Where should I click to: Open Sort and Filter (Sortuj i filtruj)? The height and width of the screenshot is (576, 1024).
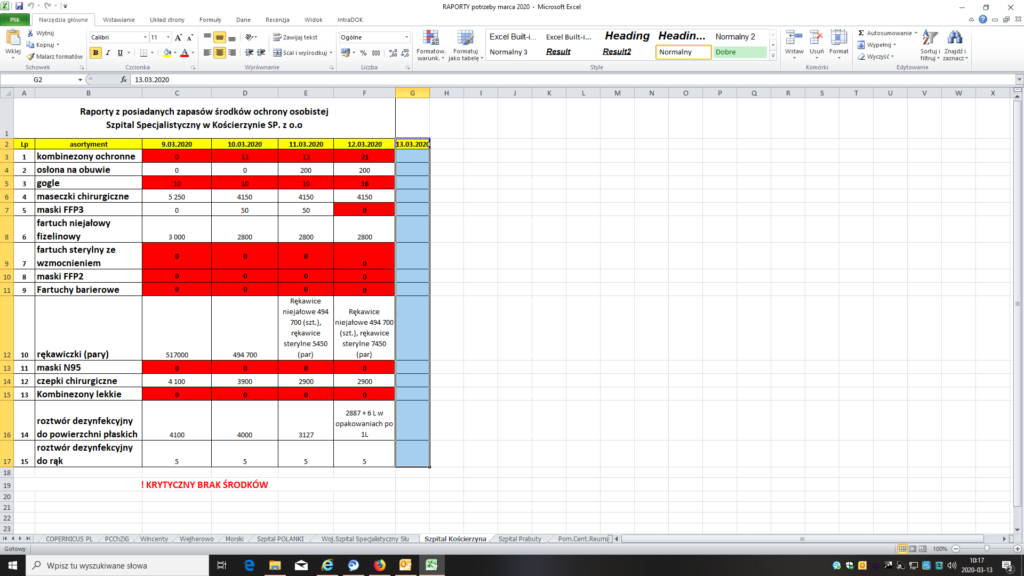point(929,39)
